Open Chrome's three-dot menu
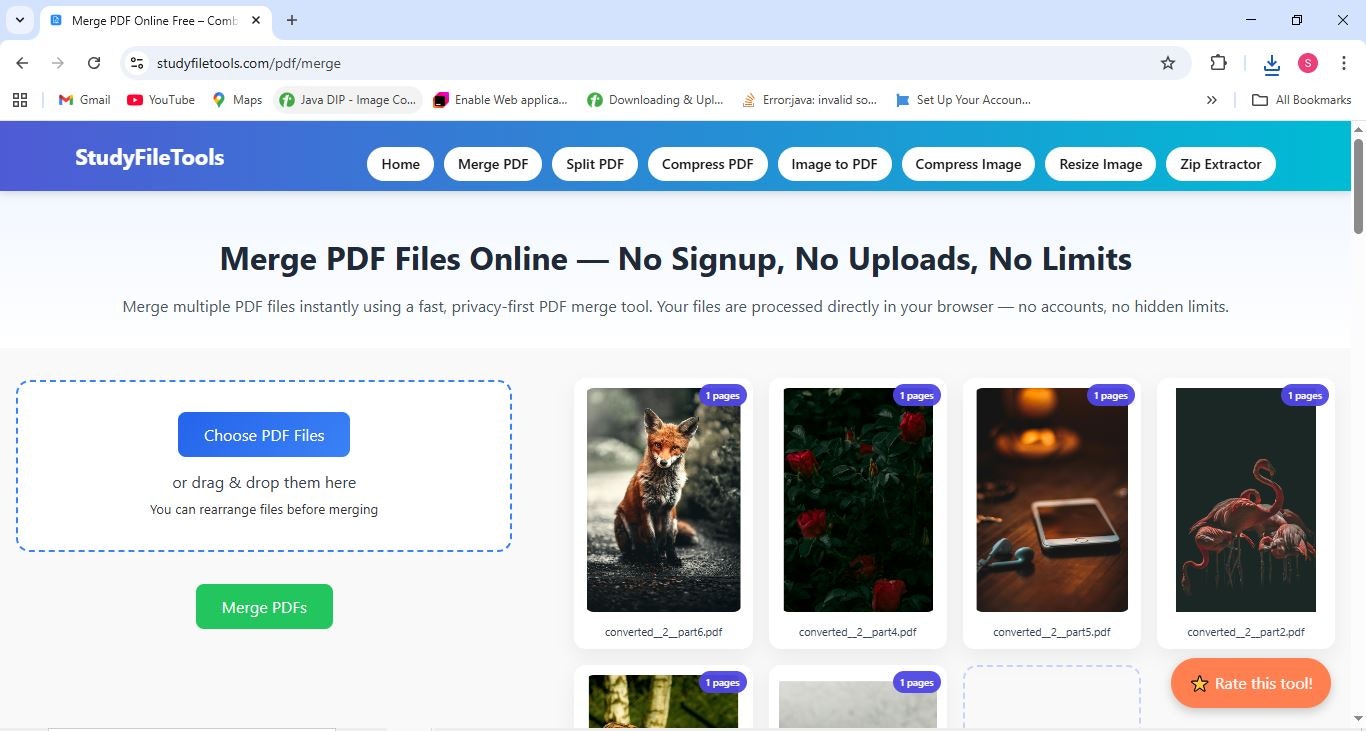The height and width of the screenshot is (731, 1366). [x=1345, y=62]
